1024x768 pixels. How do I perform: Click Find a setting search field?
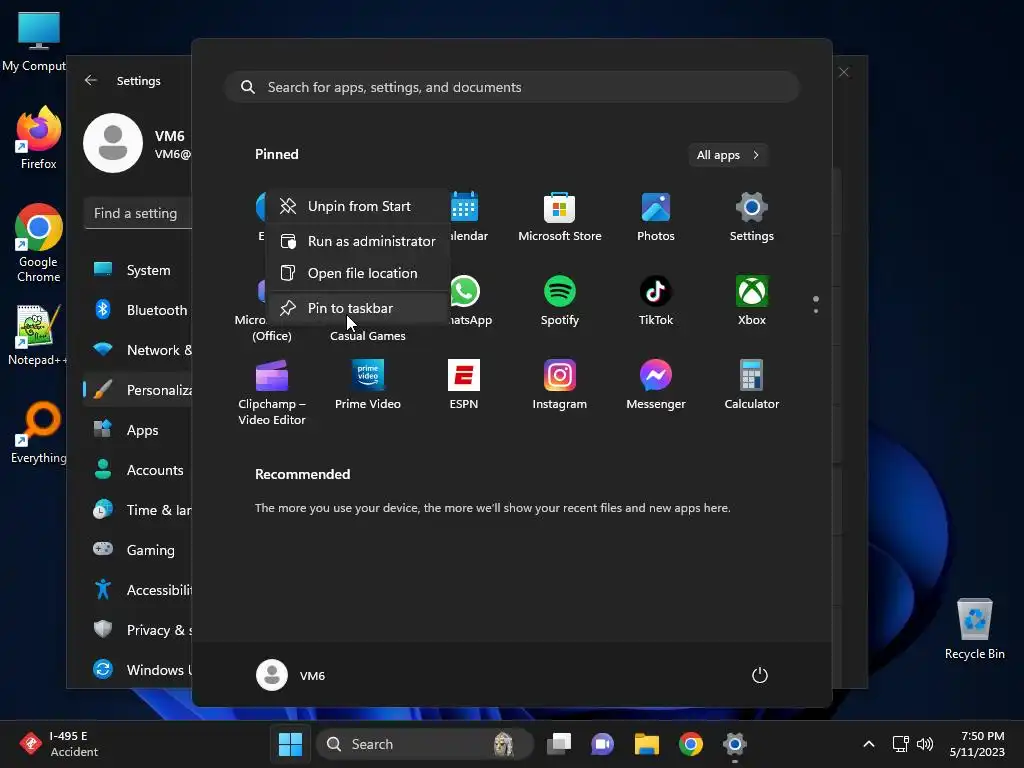[x=138, y=213]
